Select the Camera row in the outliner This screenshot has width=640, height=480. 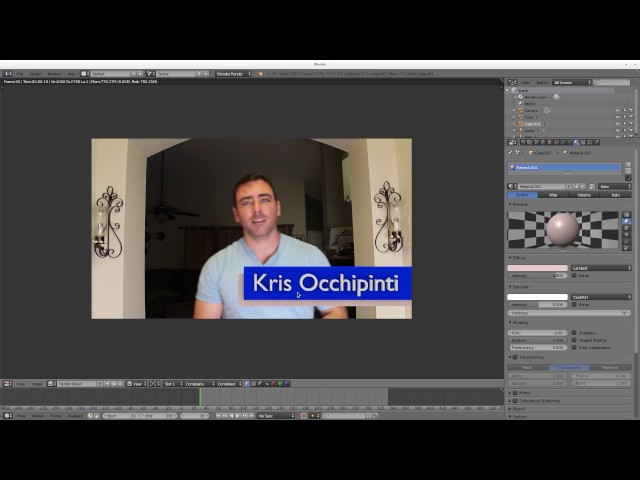tap(531, 111)
